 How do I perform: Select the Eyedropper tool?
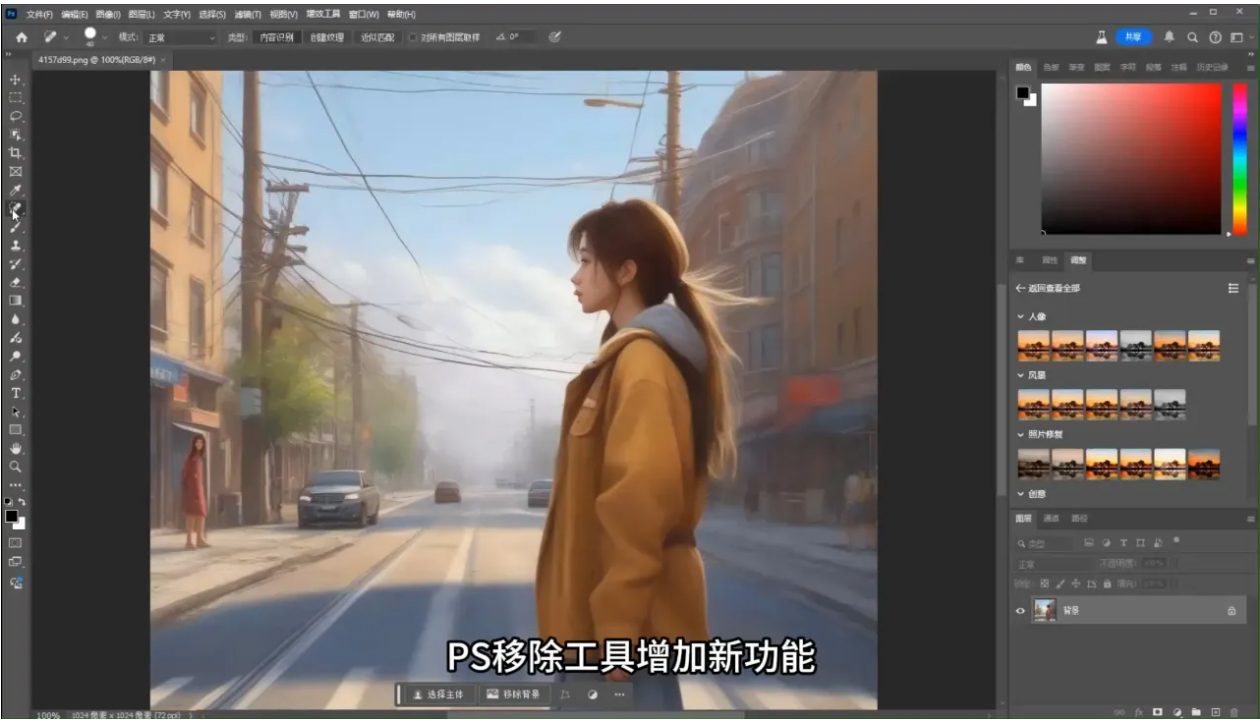point(15,190)
